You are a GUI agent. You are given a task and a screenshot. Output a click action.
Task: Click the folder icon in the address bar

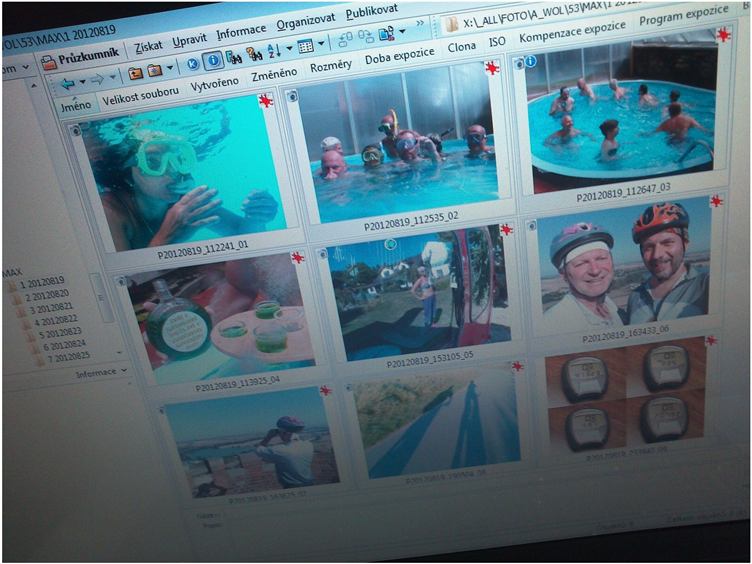(451, 24)
